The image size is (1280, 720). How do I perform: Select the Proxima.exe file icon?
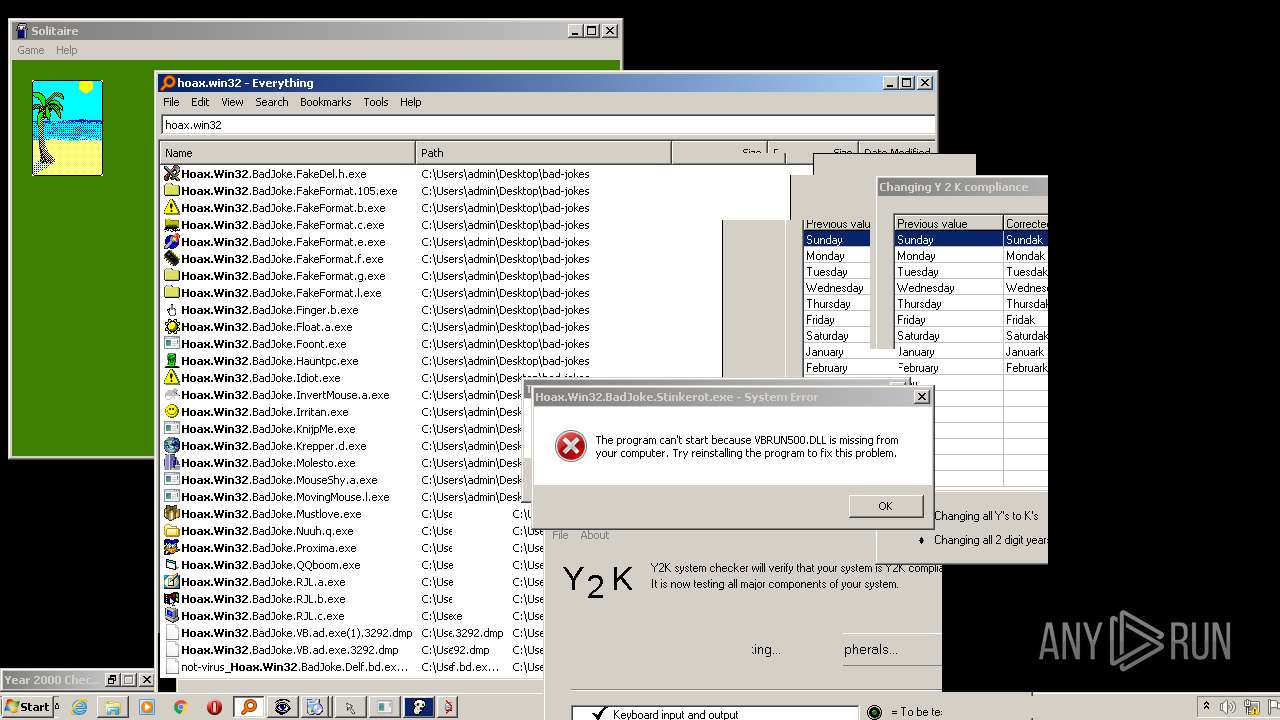(x=172, y=548)
